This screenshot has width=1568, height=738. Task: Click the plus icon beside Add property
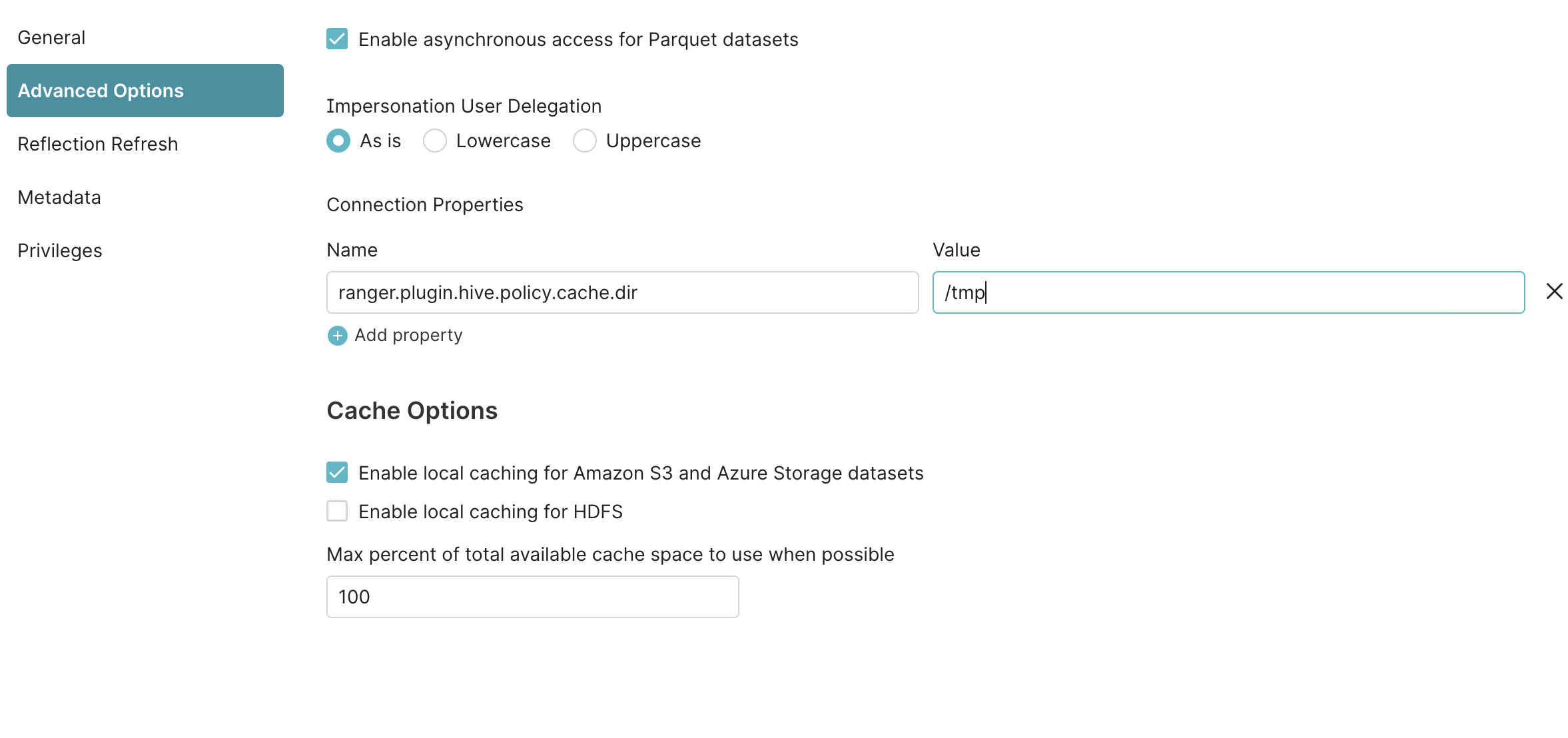[337, 336]
